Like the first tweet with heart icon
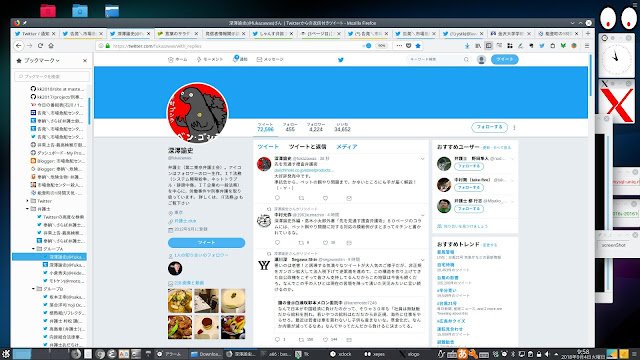Viewport: 640px width, 360px height. [325, 198]
